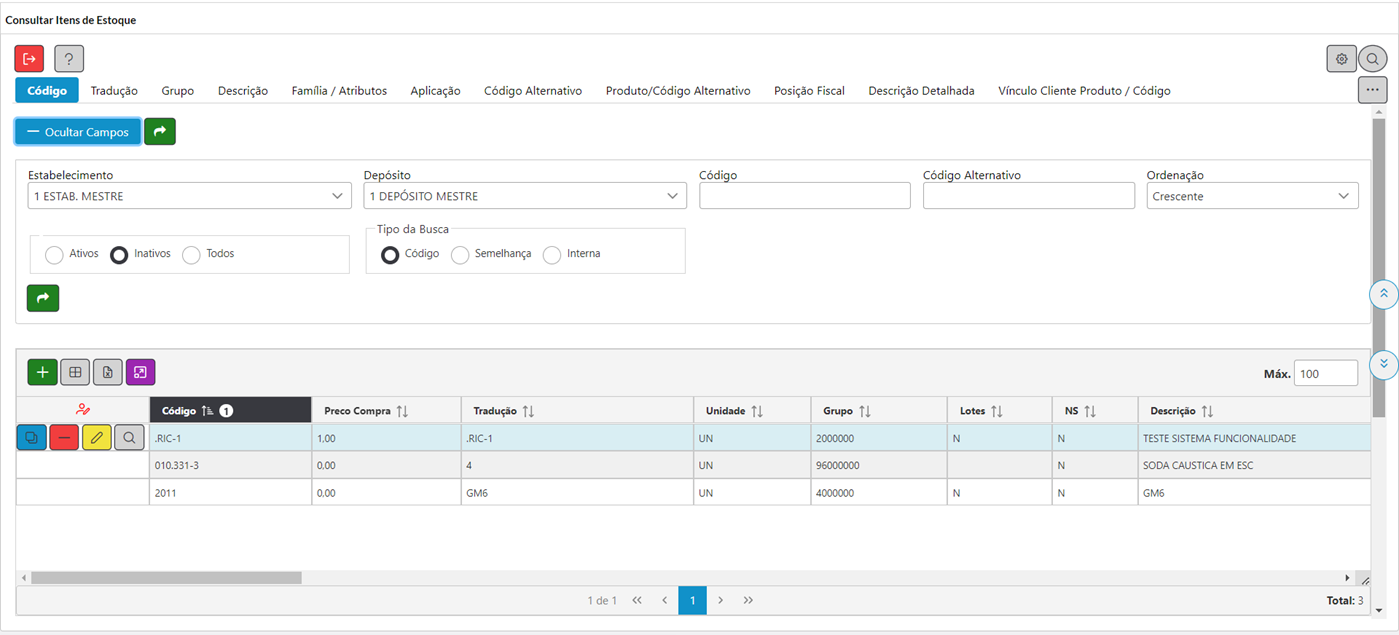1399x635 pixels.
Task: Click green arrow button below the radio options
Action: coord(43,298)
